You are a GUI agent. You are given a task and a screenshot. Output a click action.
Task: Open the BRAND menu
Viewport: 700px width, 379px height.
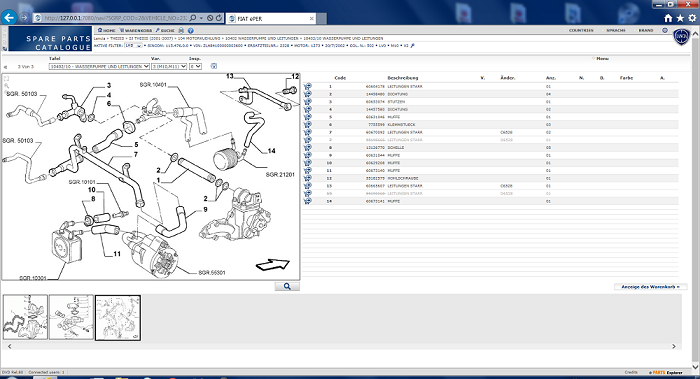pos(646,30)
